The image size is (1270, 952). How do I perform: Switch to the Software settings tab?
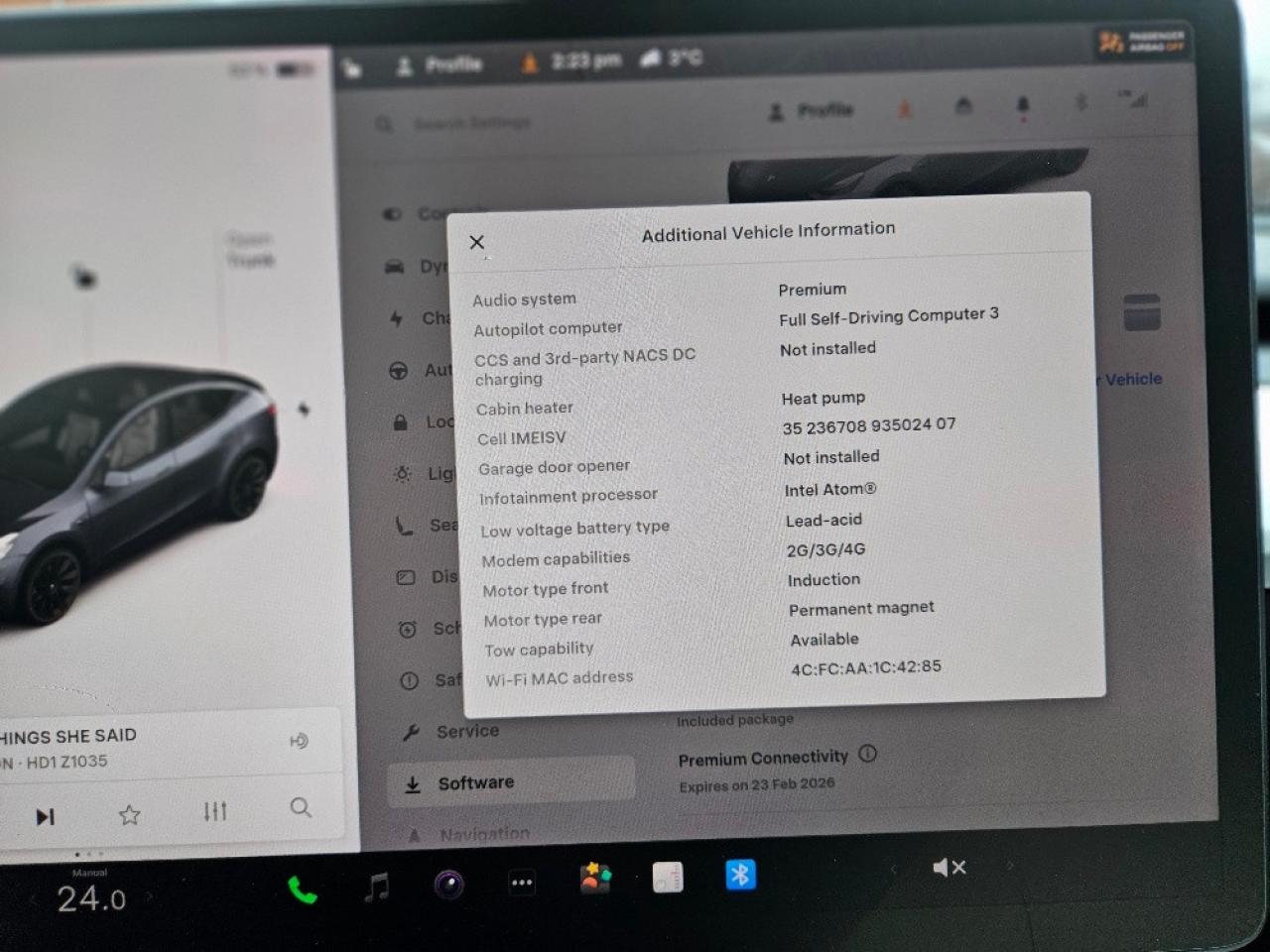click(x=477, y=782)
